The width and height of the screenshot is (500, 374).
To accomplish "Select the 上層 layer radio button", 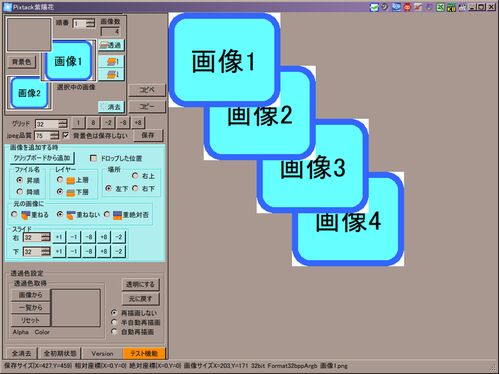I will point(60,180).
